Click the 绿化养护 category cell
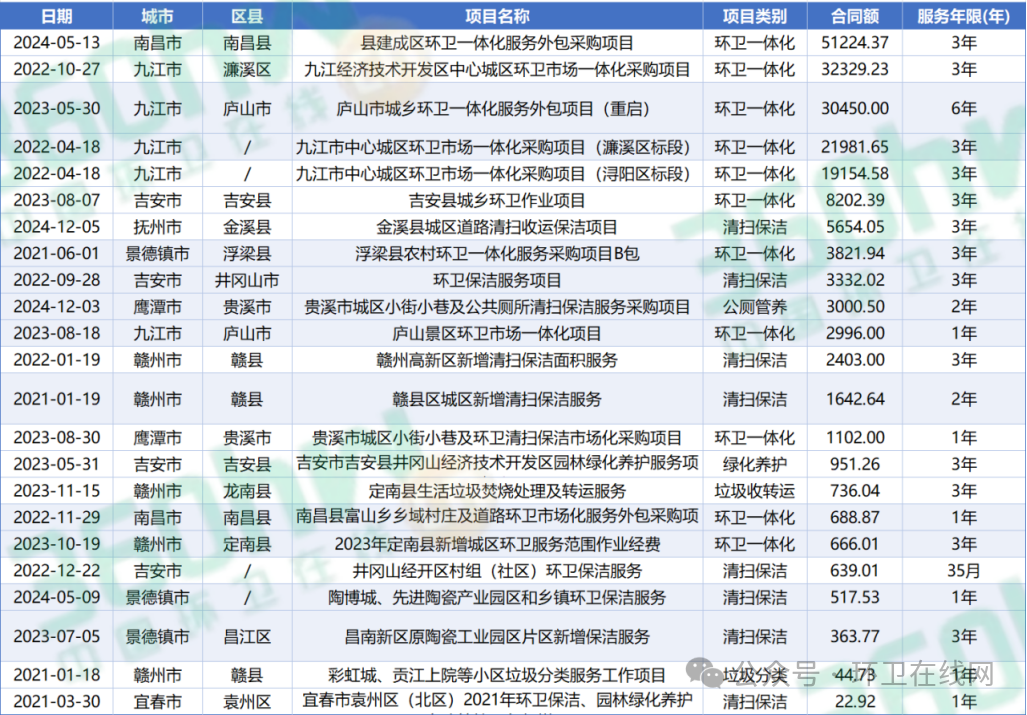 coord(755,464)
